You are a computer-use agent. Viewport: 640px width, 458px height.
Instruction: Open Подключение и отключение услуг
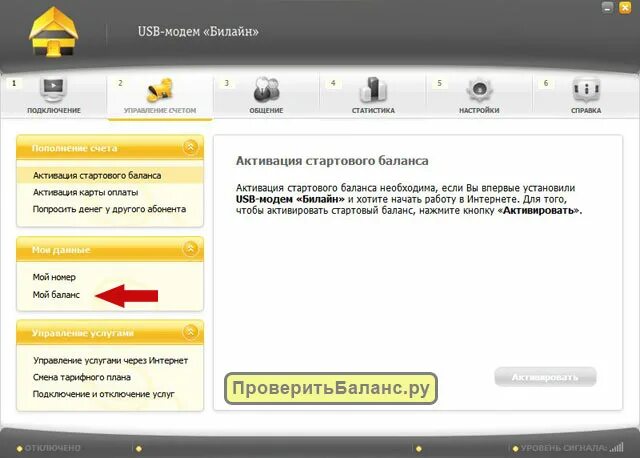[x=103, y=394]
